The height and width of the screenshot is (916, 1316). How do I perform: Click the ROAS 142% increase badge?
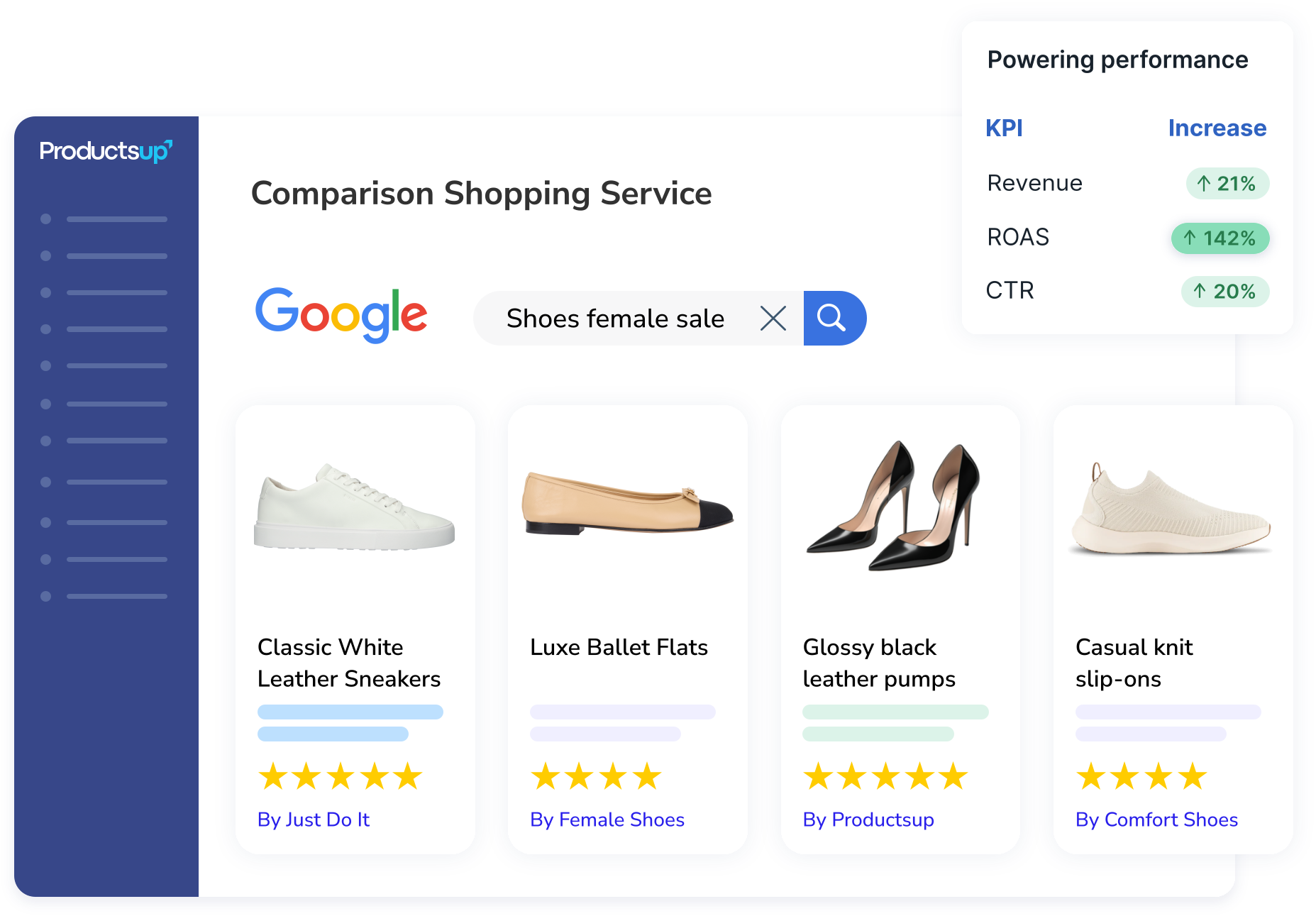(1220, 238)
